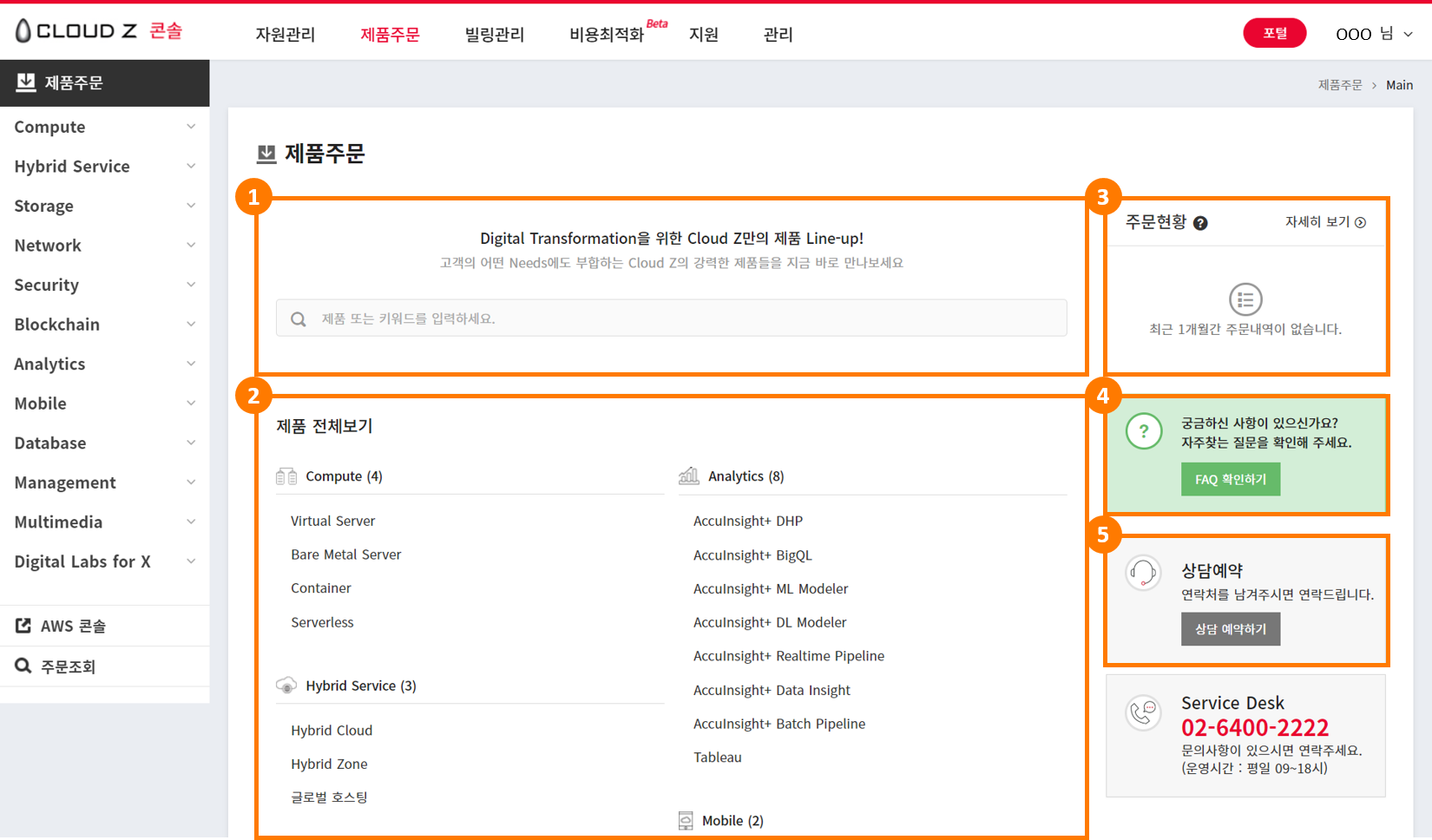The height and width of the screenshot is (840, 1432).
Task: Click the 주문조회 magnifier icon
Action: click(23, 666)
